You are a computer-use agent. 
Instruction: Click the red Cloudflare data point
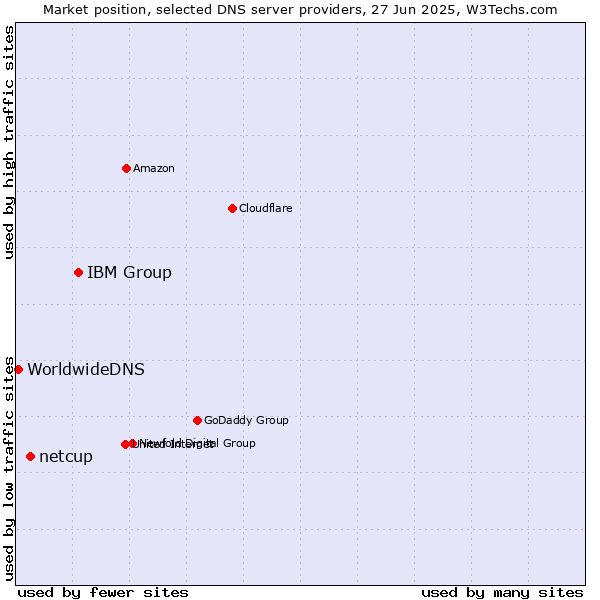[232, 209]
